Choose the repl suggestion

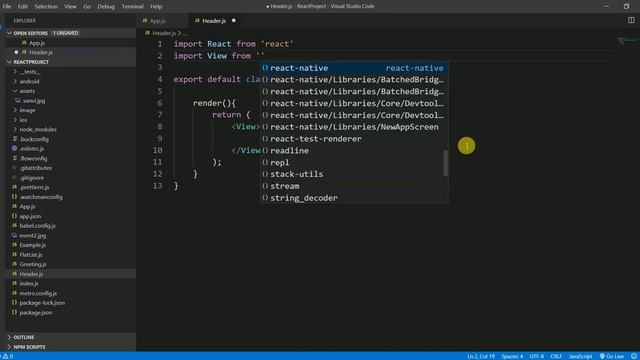[354, 162]
